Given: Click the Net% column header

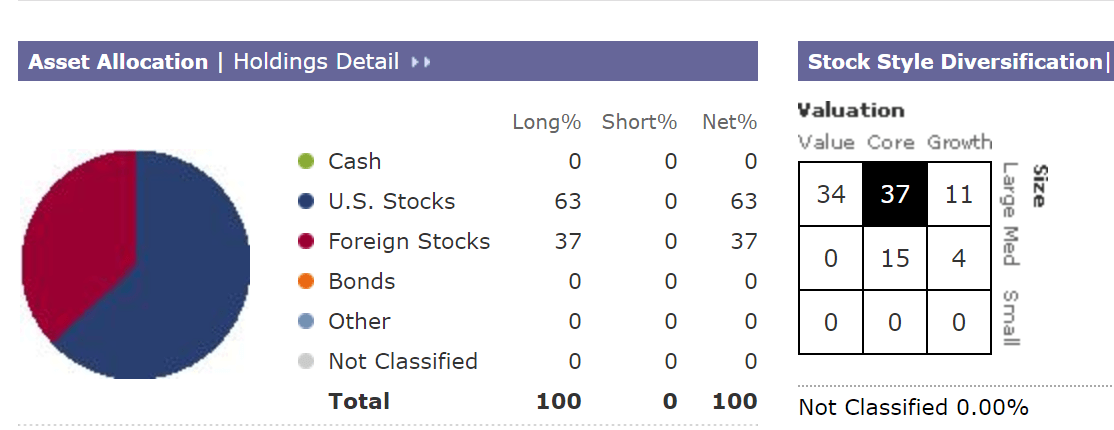Looking at the screenshot, I should pyautogui.click(x=730, y=122).
